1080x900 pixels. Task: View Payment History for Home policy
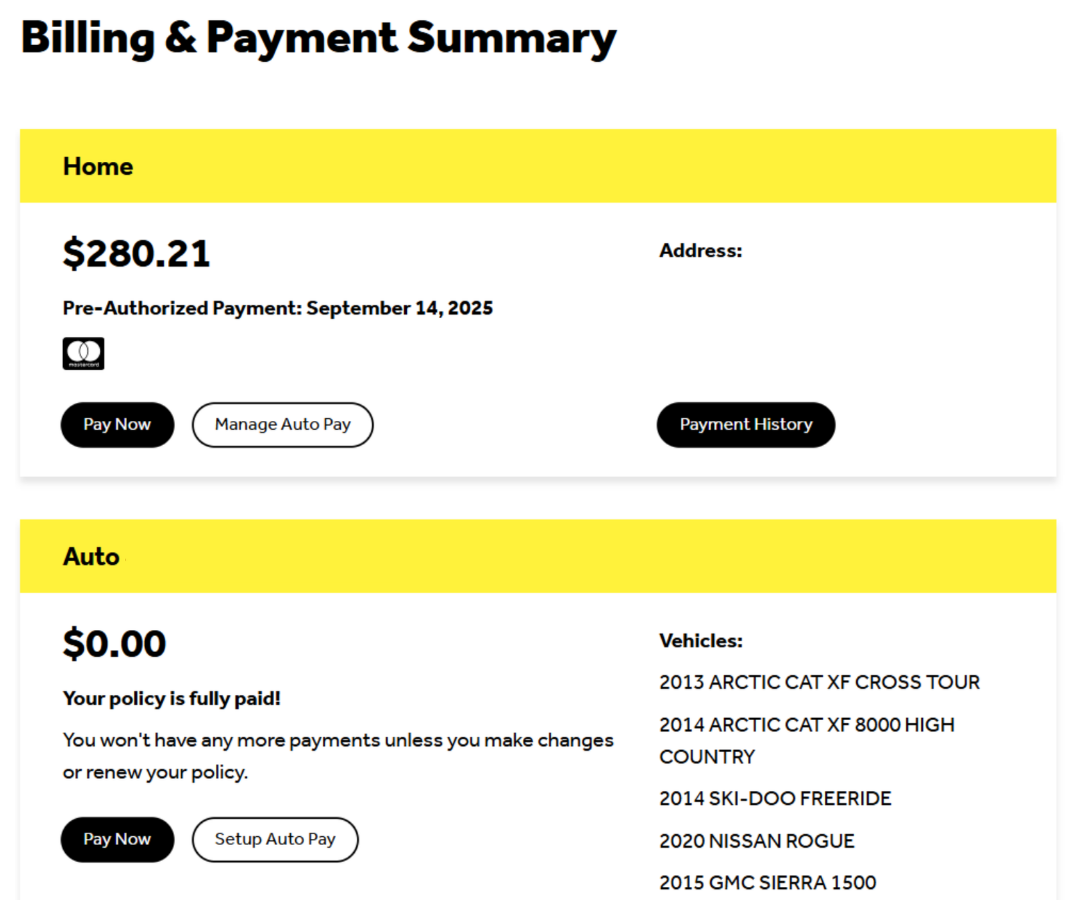tap(745, 424)
